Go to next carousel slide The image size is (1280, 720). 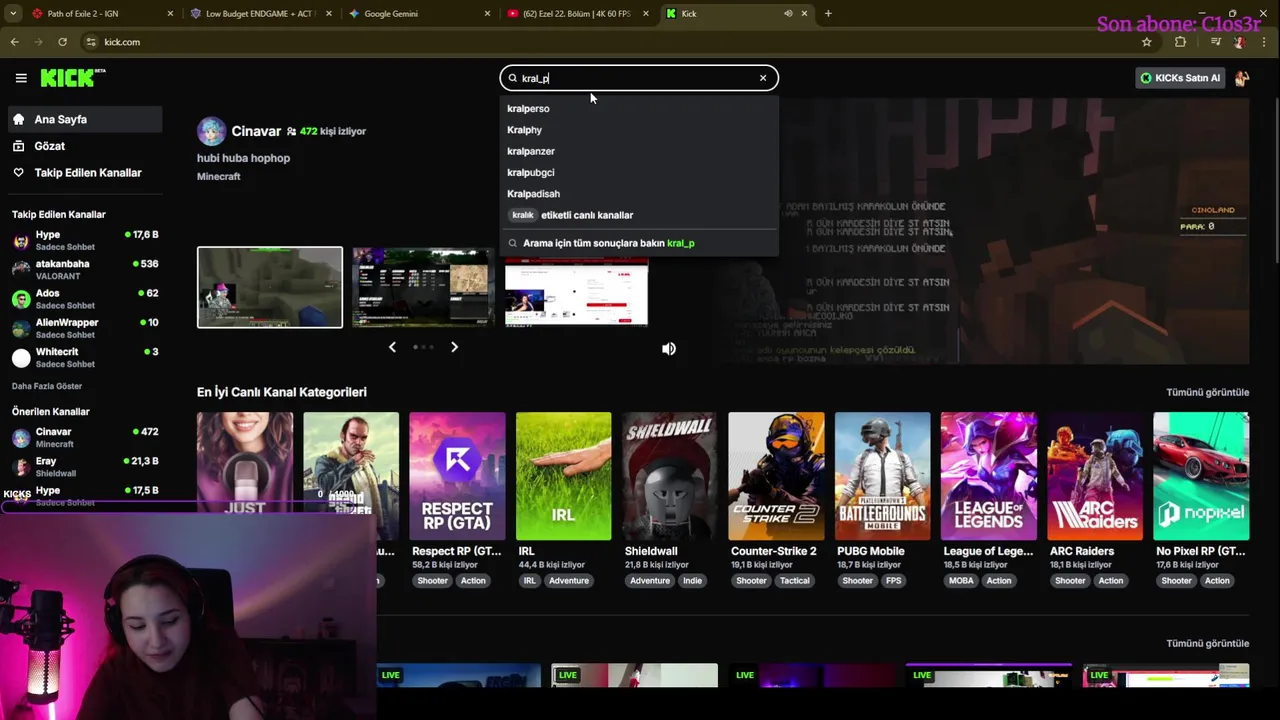point(454,347)
